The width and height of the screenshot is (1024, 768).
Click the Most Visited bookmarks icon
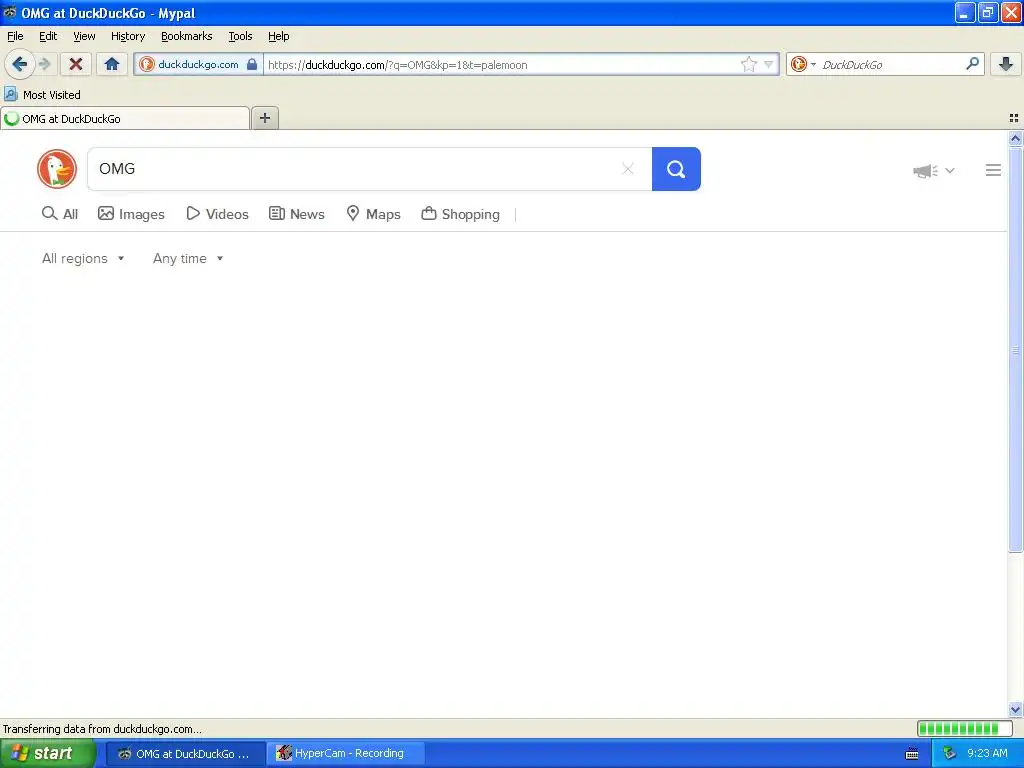click(10, 94)
